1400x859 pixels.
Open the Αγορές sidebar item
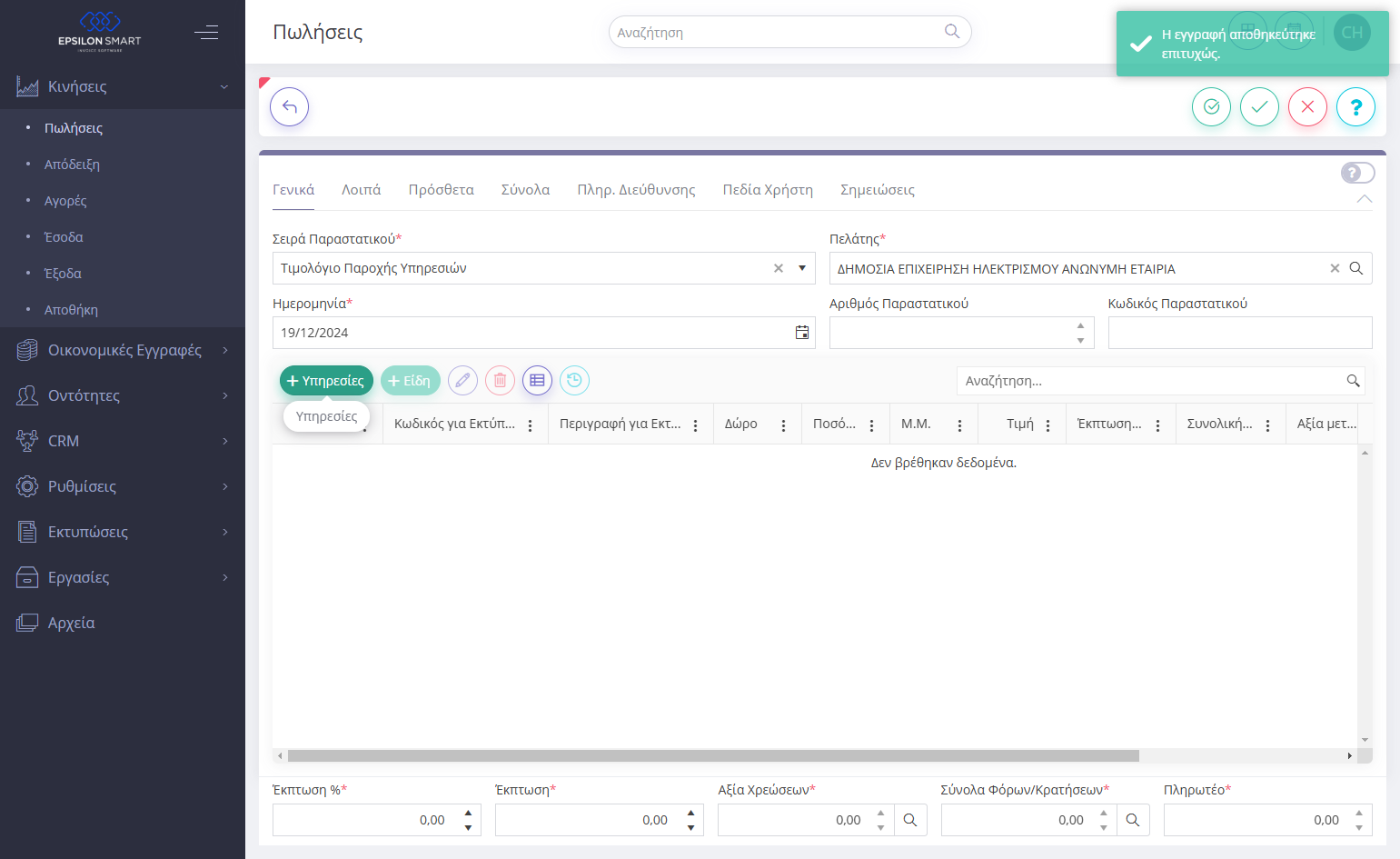pyautogui.click(x=65, y=201)
